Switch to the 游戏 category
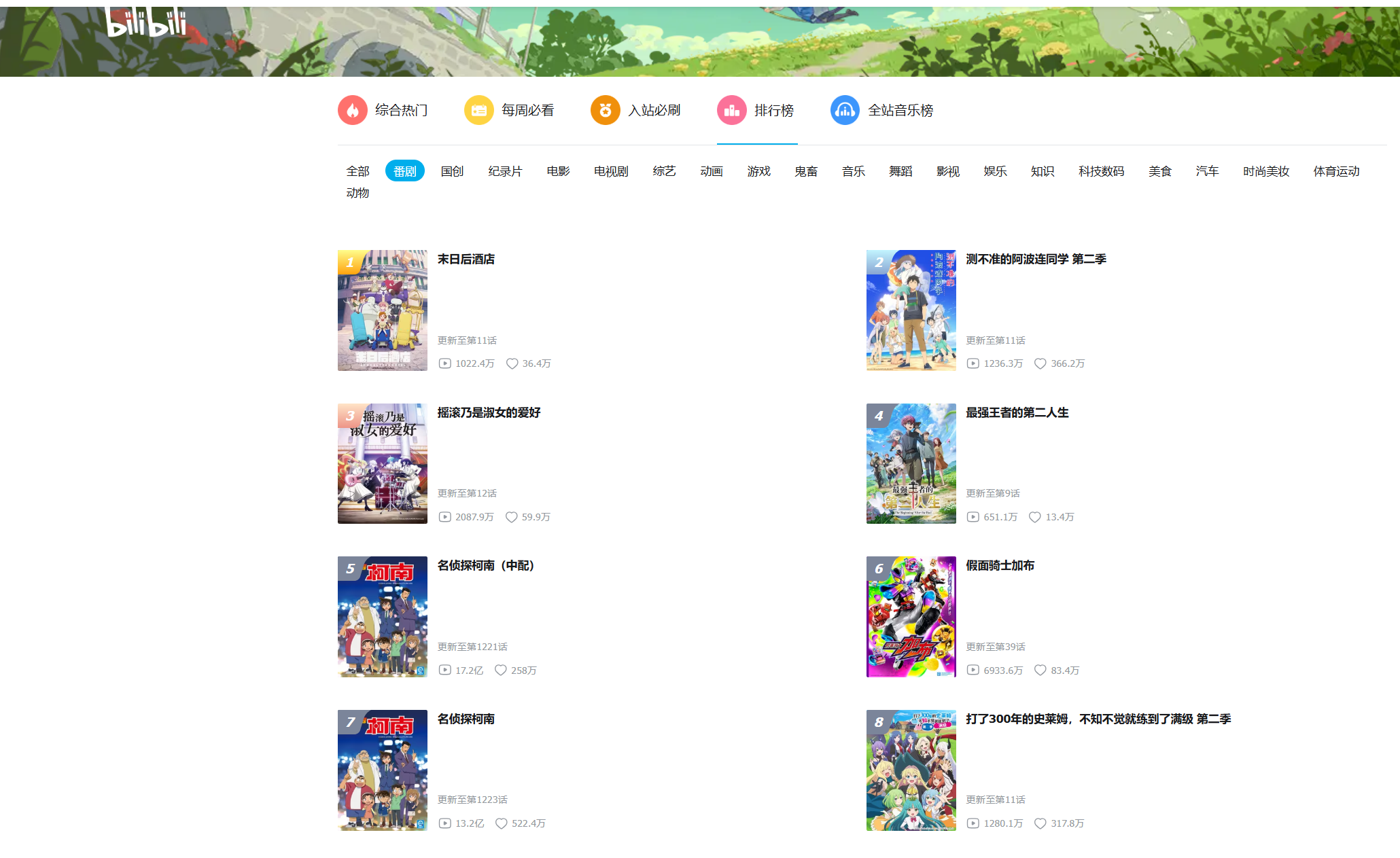1400x858 pixels. [758, 171]
